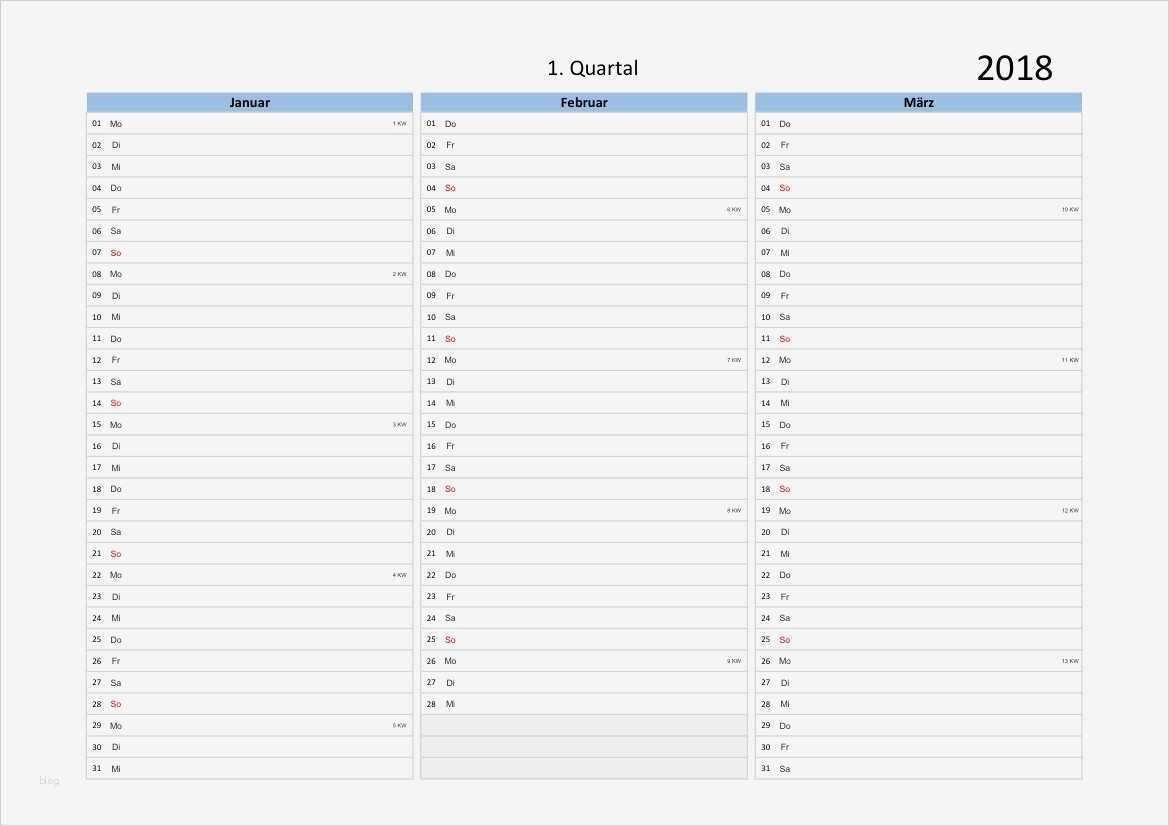
Task: Select the 18 So row in März
Action: (x=918, y=489)
